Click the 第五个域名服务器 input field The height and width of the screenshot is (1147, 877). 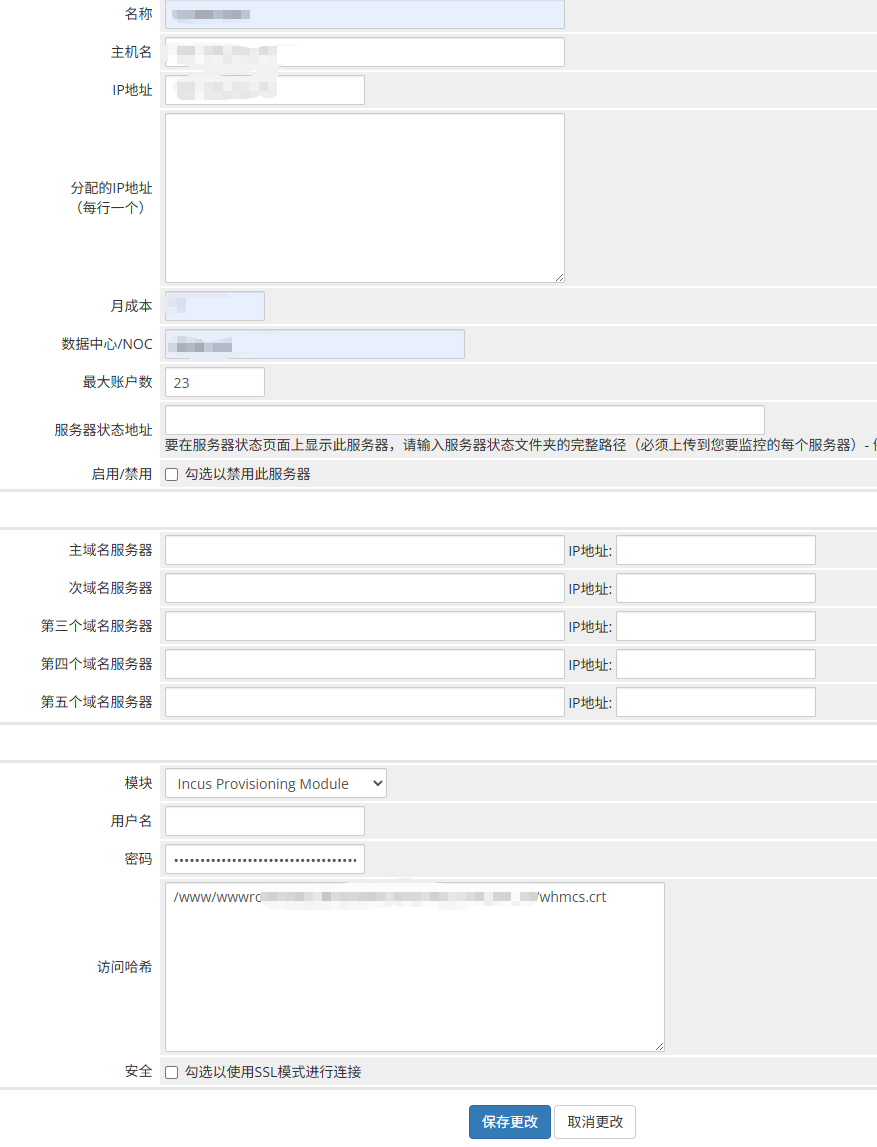coord(364,702)
